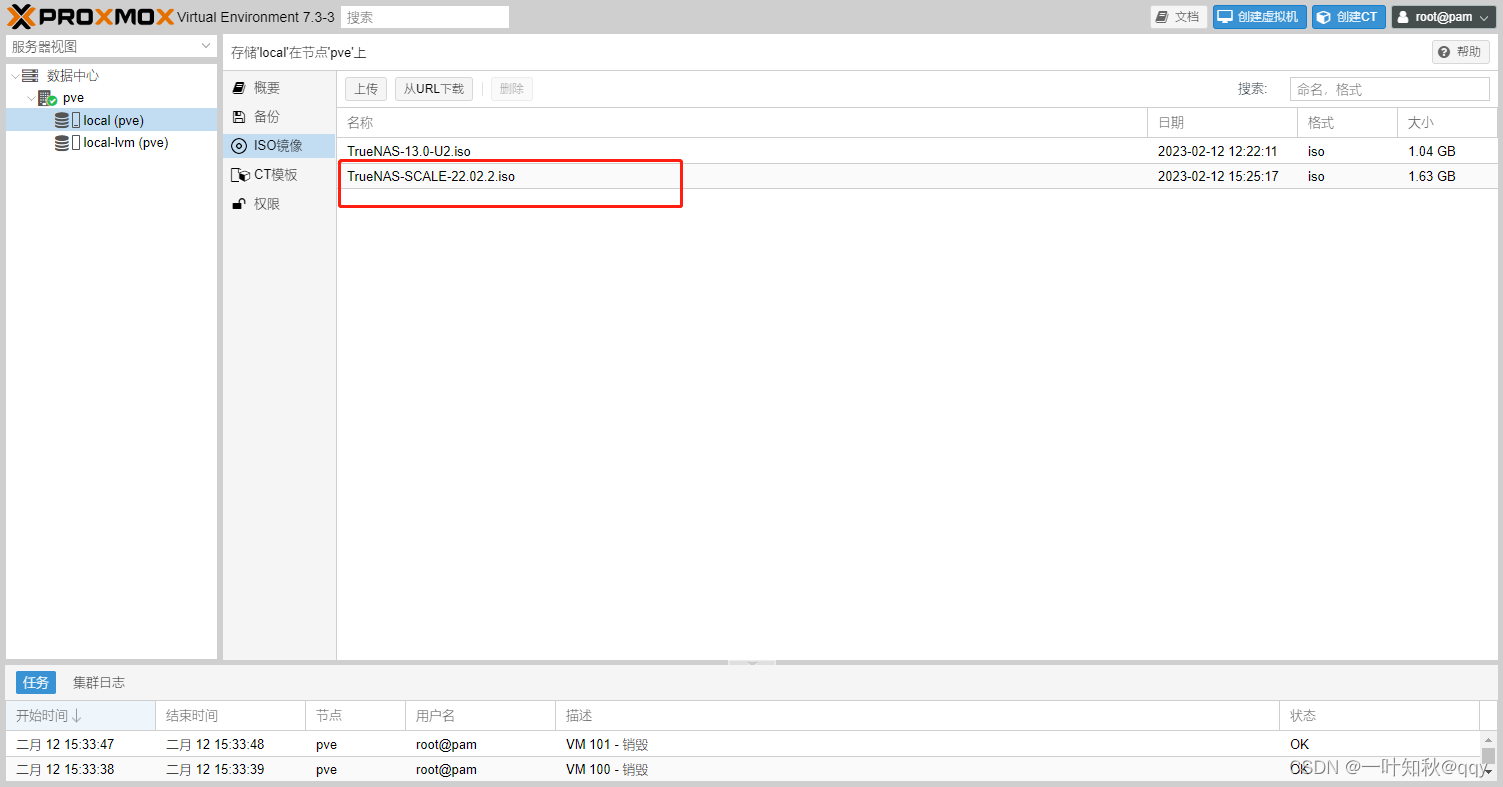Sort tasks by 用户名 column
The width and height of the screenshot is (1503, 787).
480,715
